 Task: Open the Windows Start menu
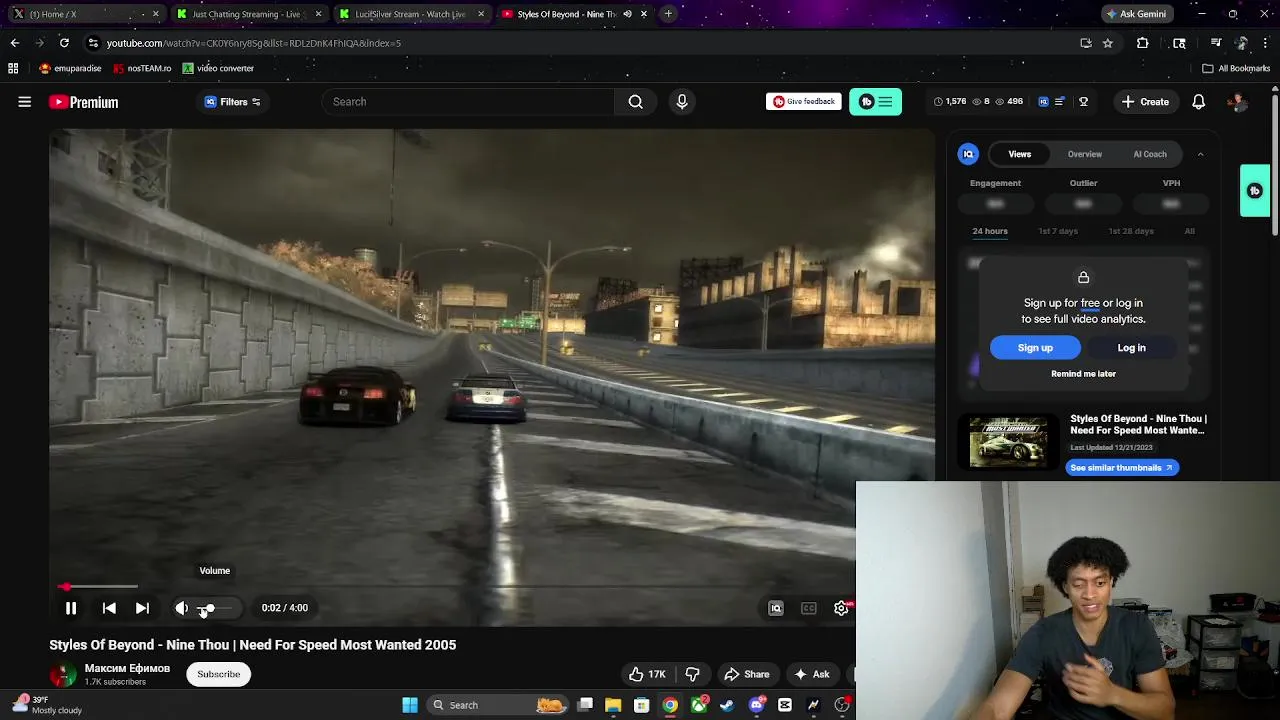tap(410, 705)
